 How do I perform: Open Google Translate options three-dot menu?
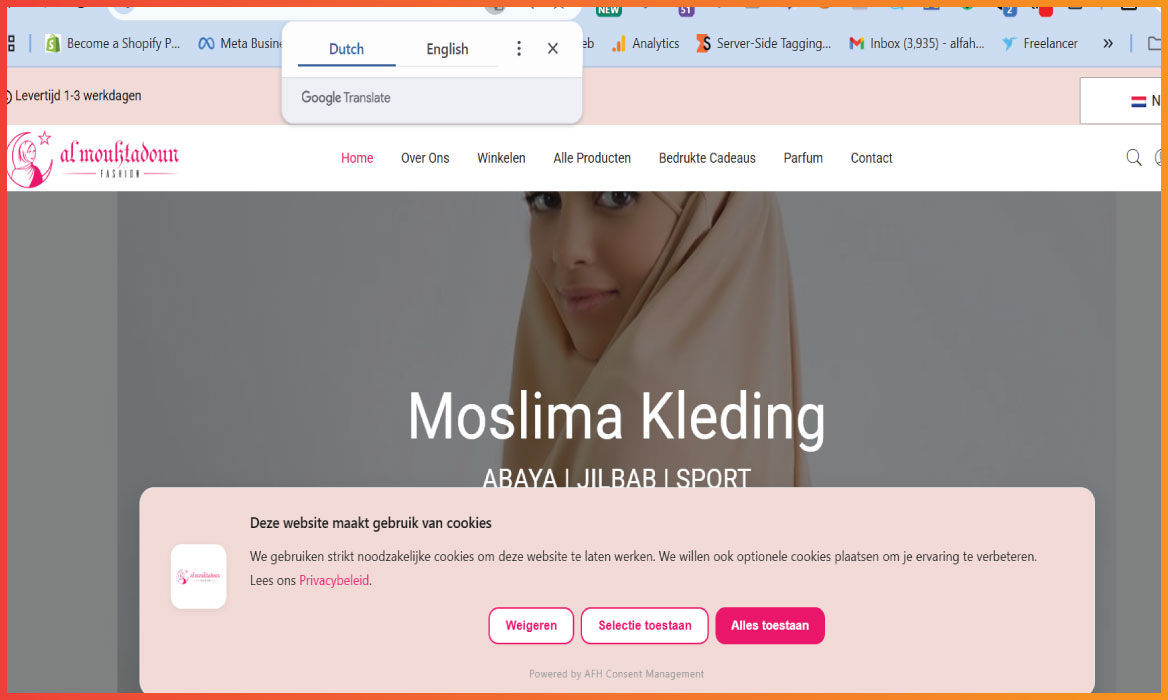point(518,49)
